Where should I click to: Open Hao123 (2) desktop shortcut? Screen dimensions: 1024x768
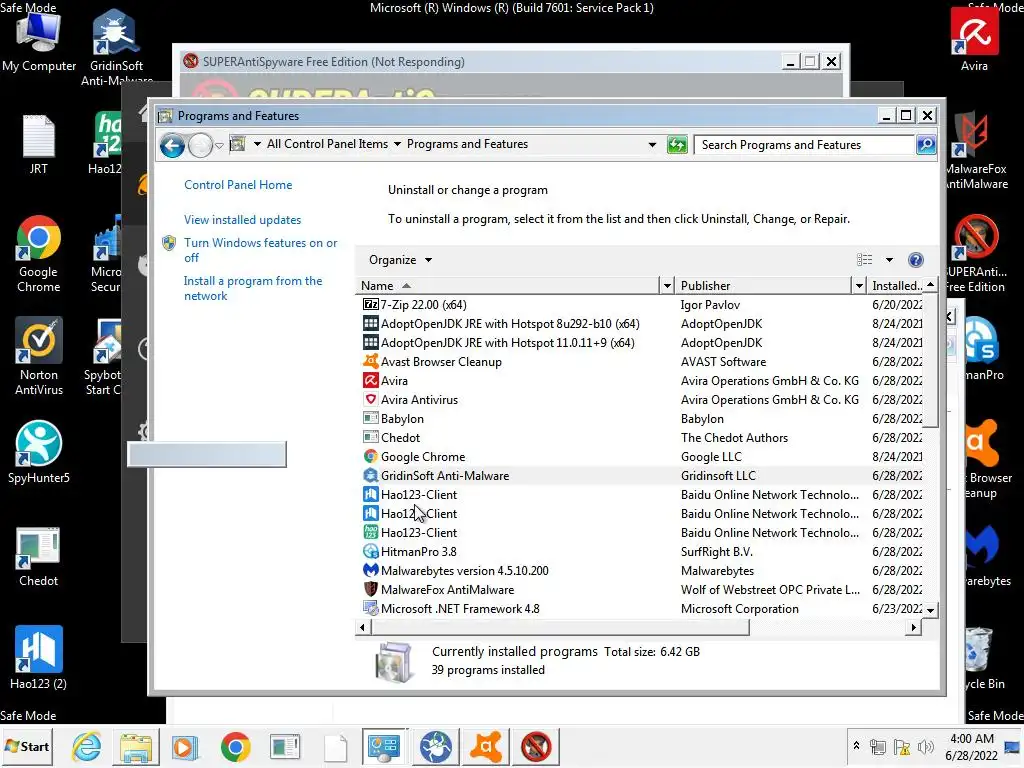(x=39, y=658)
